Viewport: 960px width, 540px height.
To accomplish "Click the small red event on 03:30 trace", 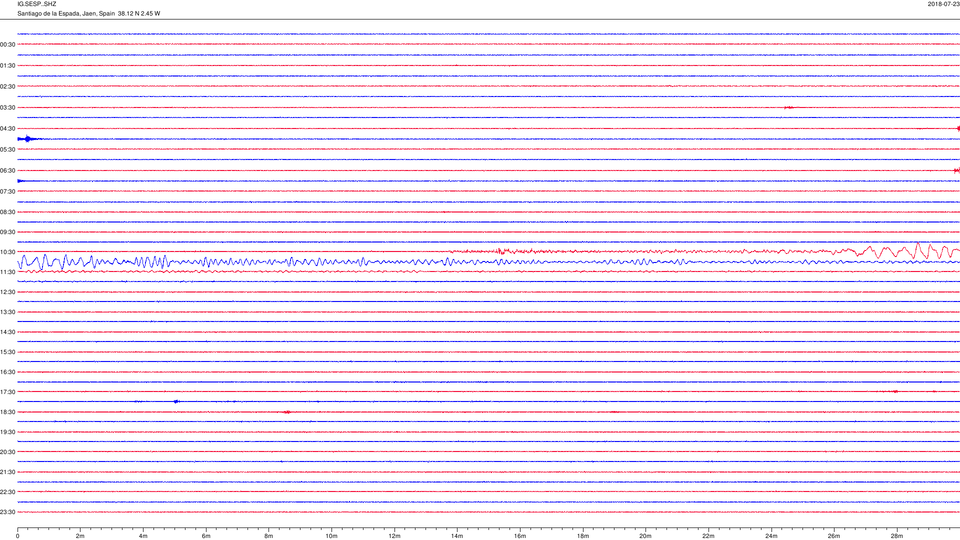I will pyautogui.click(x=789, y=108).
